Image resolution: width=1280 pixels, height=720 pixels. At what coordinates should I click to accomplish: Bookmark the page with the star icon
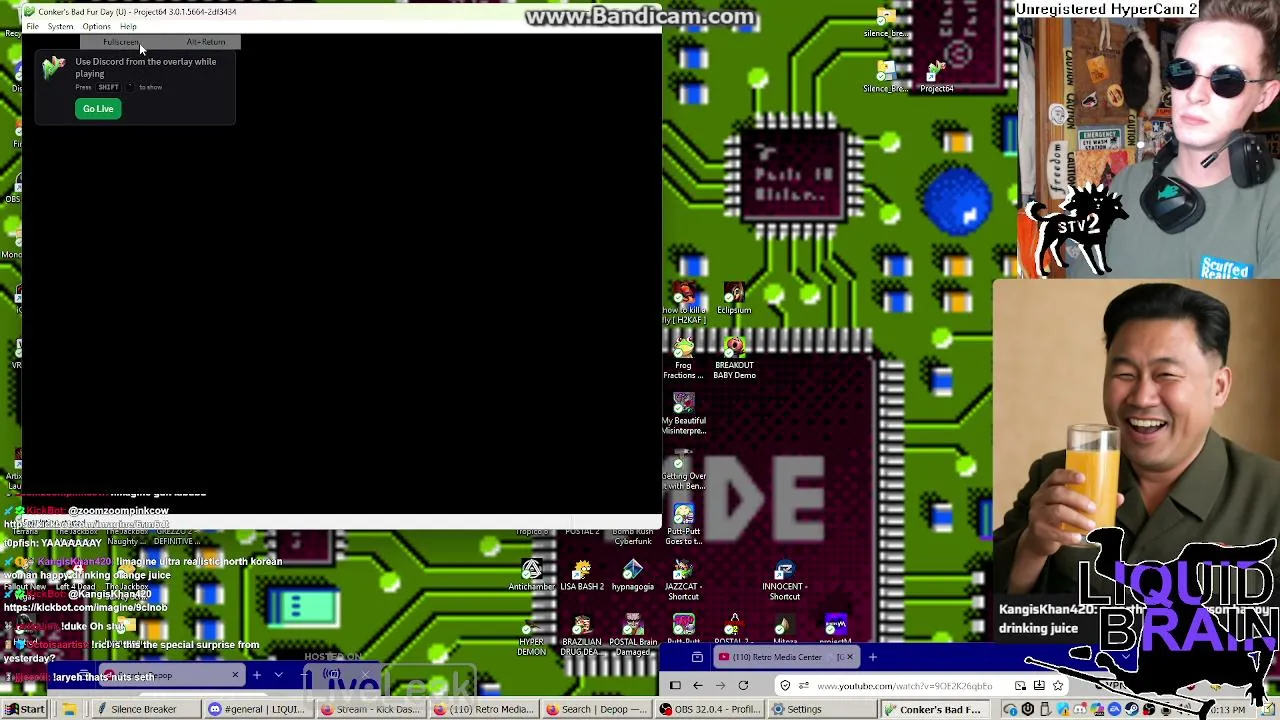coord(1058,686)
